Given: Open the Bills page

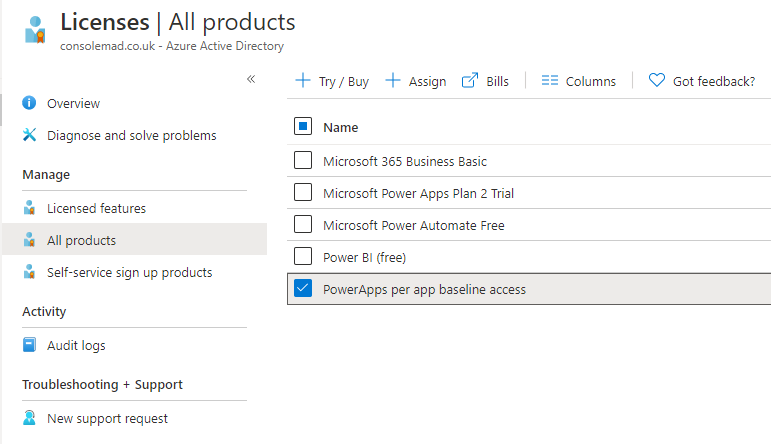Looking at the screenshot, I should (x=498, y=82).
